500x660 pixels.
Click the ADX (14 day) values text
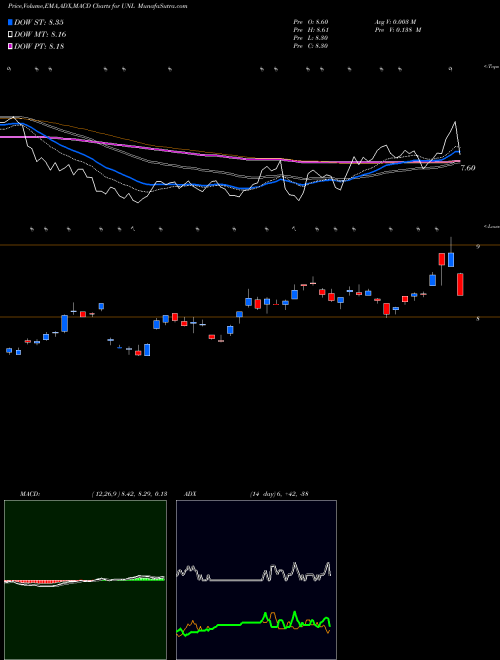coord(279,493)
